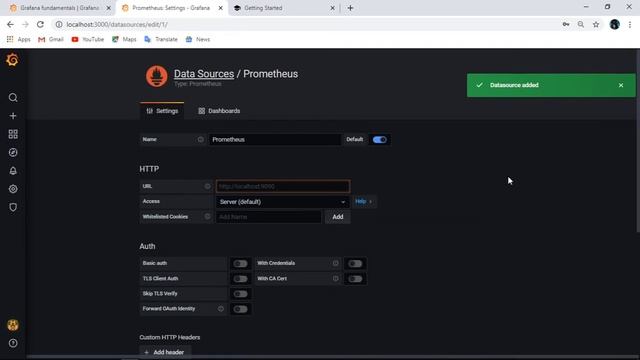Viewport: 640px width, 360px height.
Task: Open search in Grafana sidebar
Action: pos(13,98)
